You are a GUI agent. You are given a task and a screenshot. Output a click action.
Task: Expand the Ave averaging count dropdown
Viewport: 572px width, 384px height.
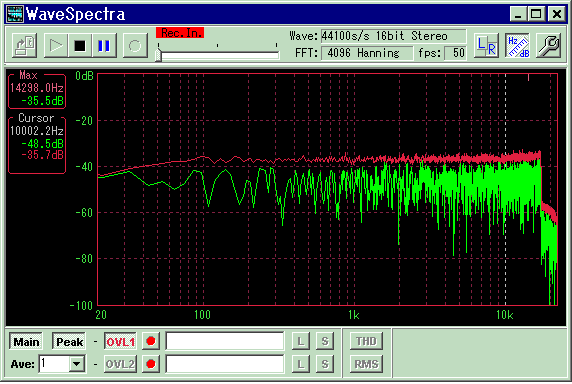coord(77,364)
